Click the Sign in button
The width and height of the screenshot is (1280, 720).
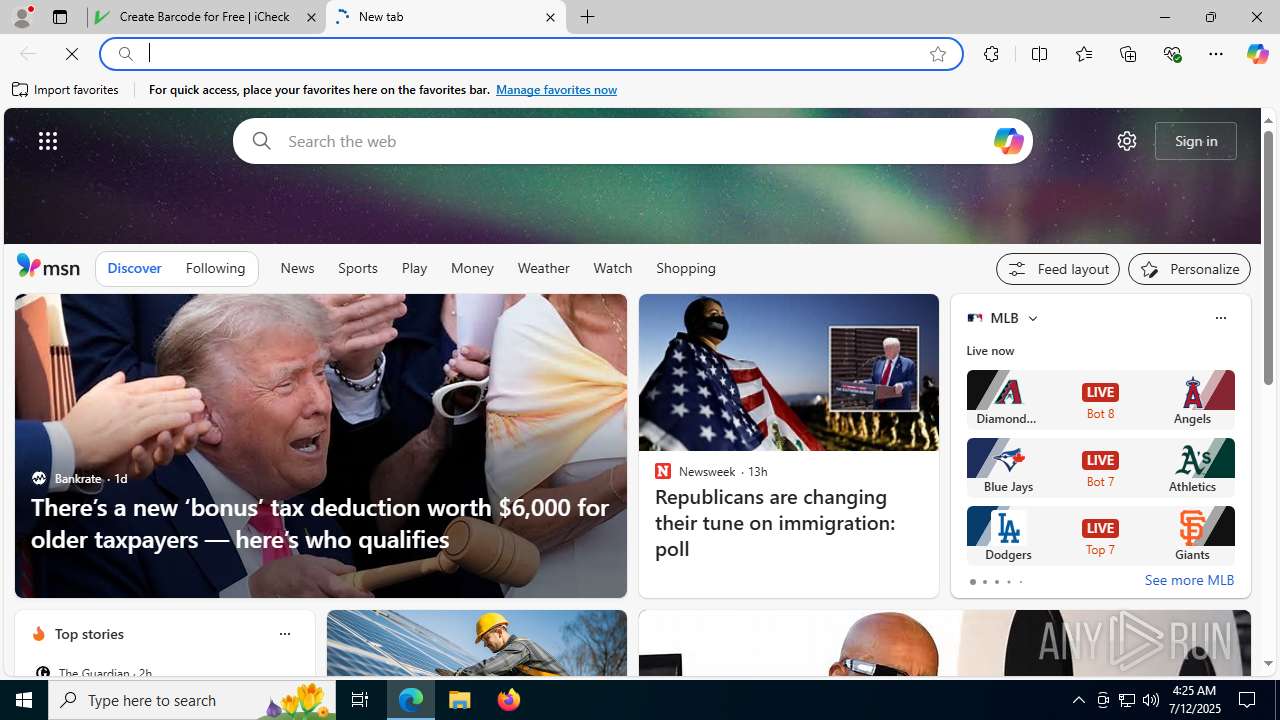pyautogui.click(x=1196, y=141)
